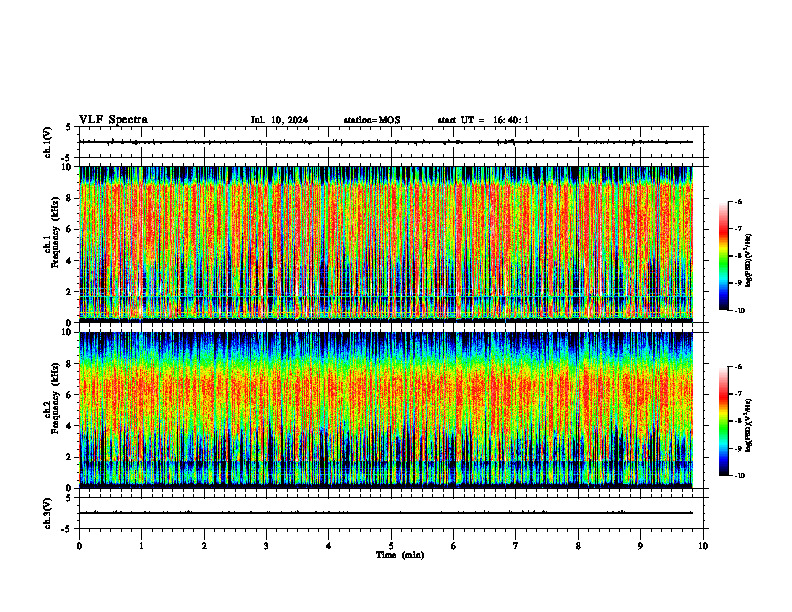Click the ch.2 spectrogram color scale bar
This screenshot has height=612, width=792.
tap(723, 421)
